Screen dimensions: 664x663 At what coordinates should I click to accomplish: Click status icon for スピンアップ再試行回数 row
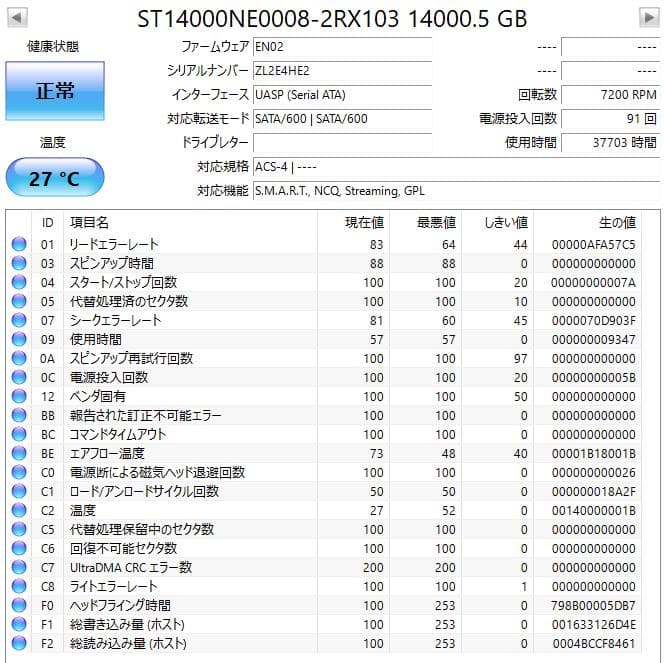click(x=19, y=358)
